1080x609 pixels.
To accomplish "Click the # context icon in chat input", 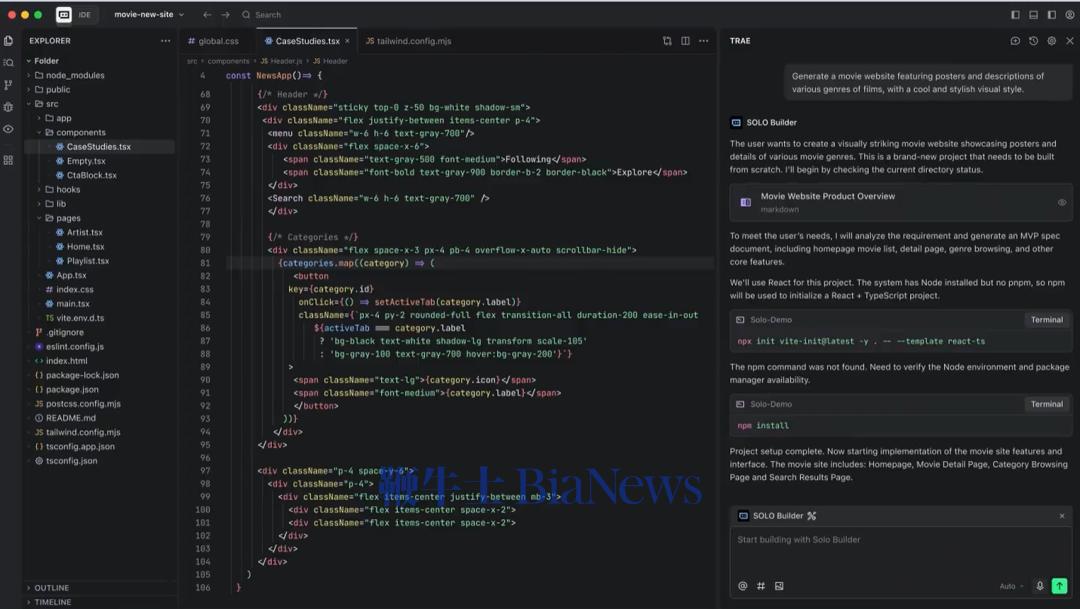I will (x=761, y=586).
